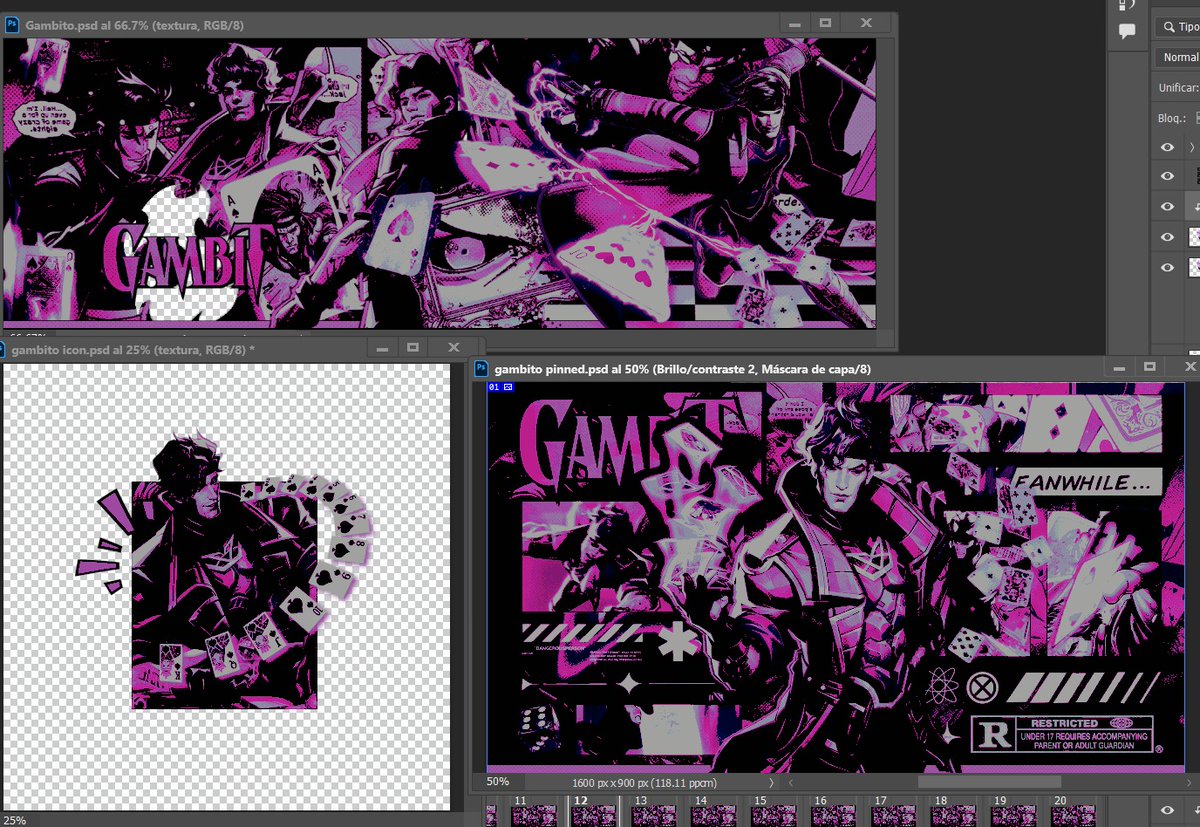The height and width of the screenshot is (827, 1200).
Task: Click the slice 01 badge on pinned canvas
Action: coord(501,387)
